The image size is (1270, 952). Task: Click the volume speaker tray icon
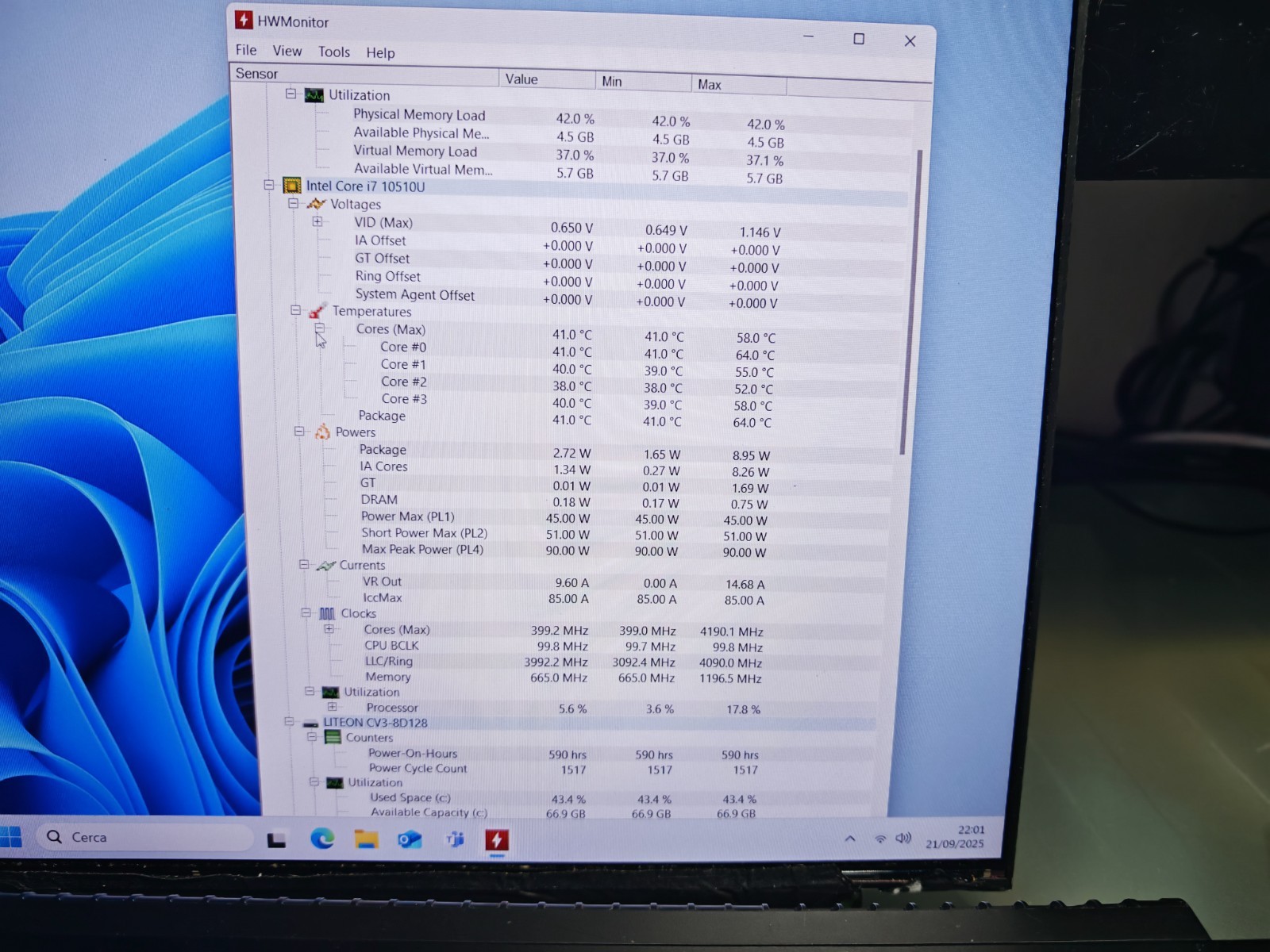[902, 839]
